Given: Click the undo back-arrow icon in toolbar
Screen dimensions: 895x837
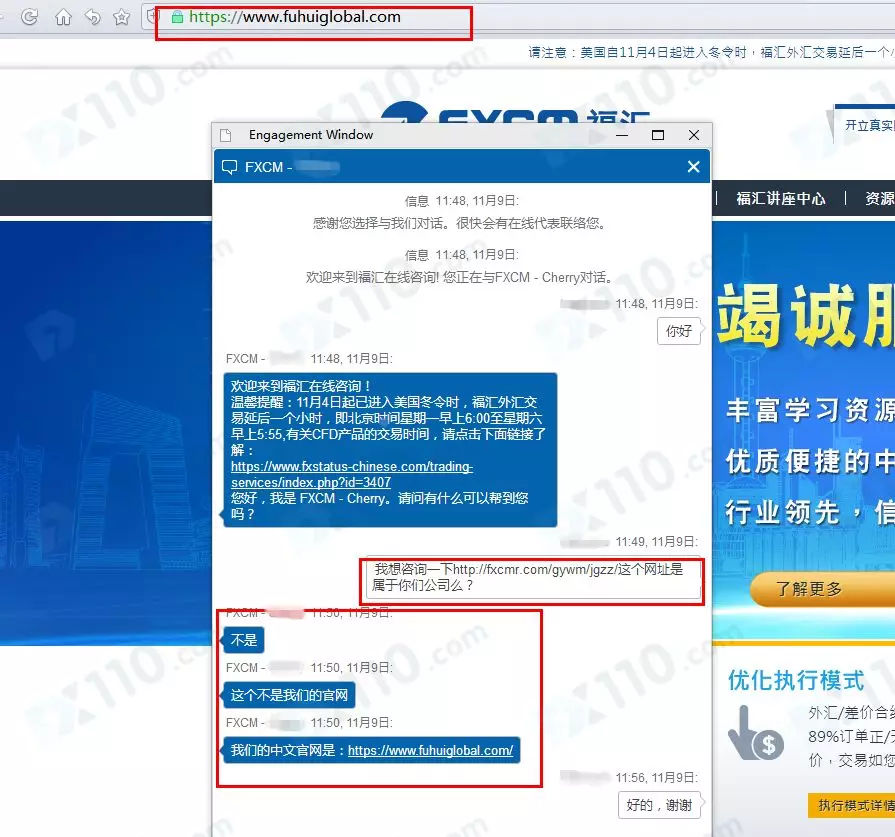Looking at the screenshot, I should pos(92,17).
